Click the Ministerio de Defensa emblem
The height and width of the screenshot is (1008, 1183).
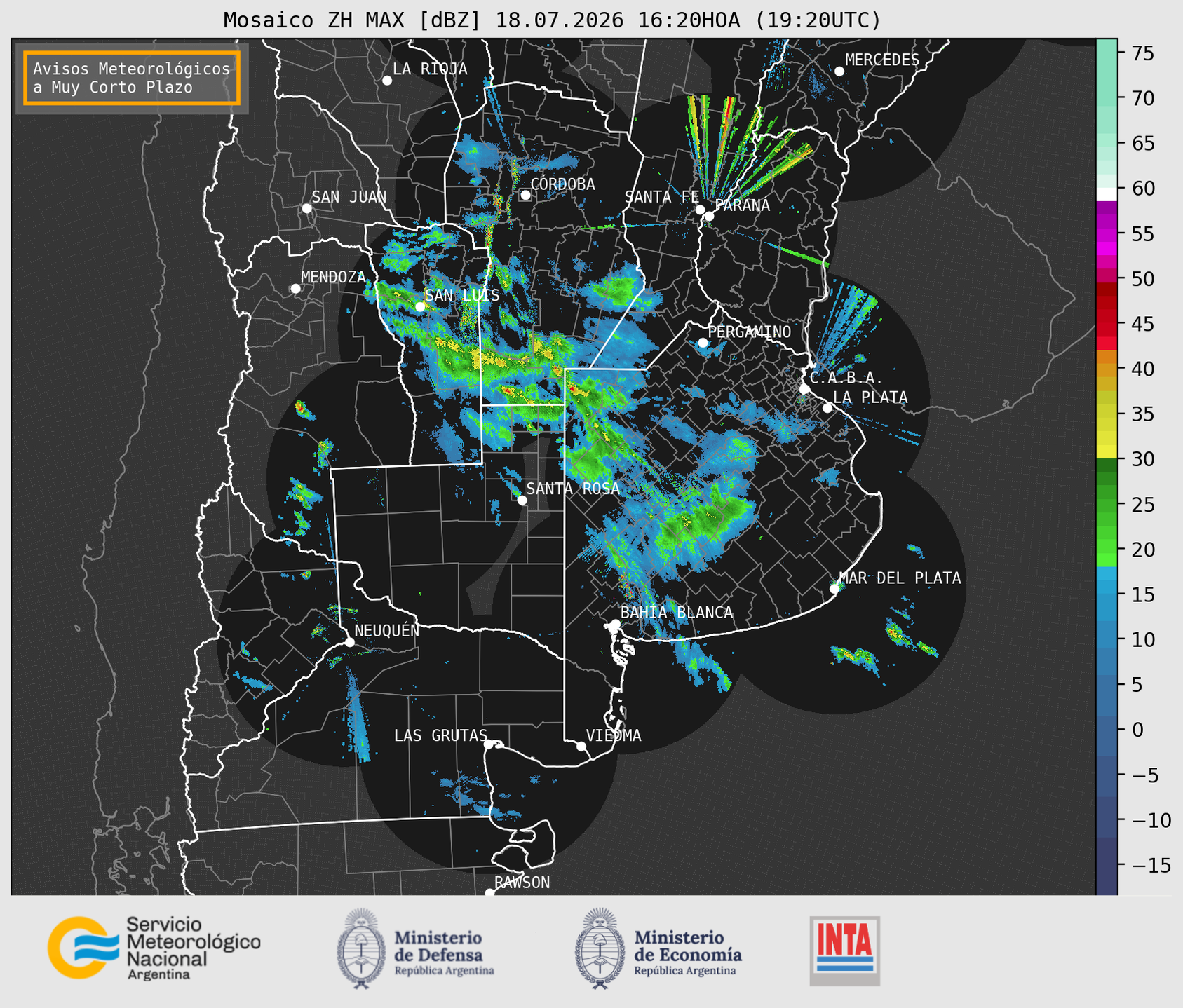click(361, 948)
